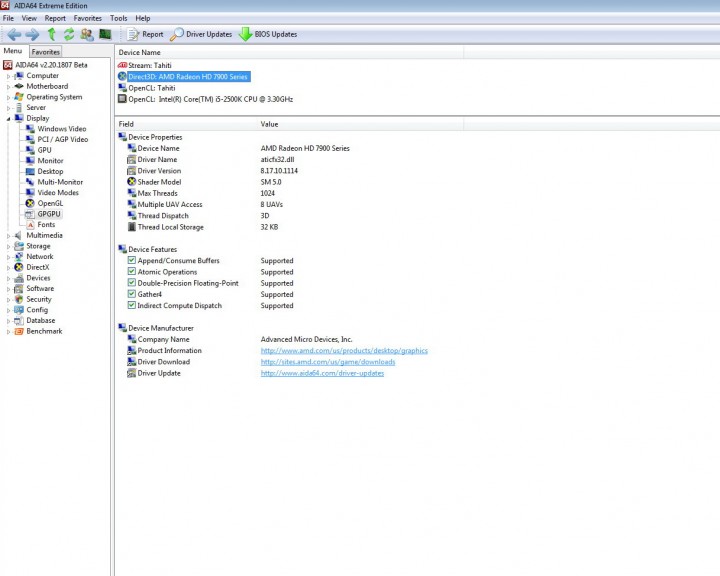
Task: Click the Fonts icon in the tree
Action: tap(30, 225)
